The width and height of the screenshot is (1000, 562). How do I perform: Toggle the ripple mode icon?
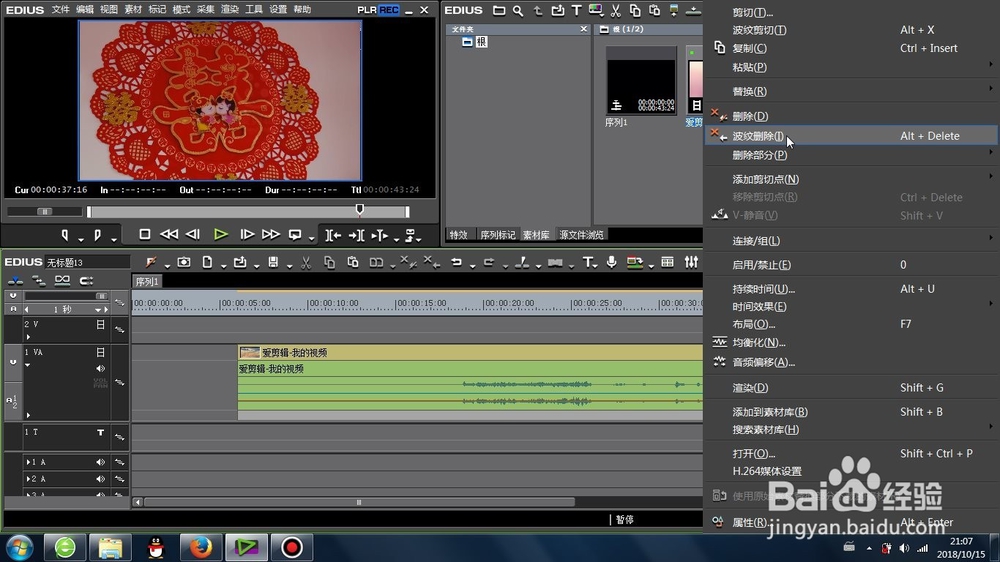[38, 281]
